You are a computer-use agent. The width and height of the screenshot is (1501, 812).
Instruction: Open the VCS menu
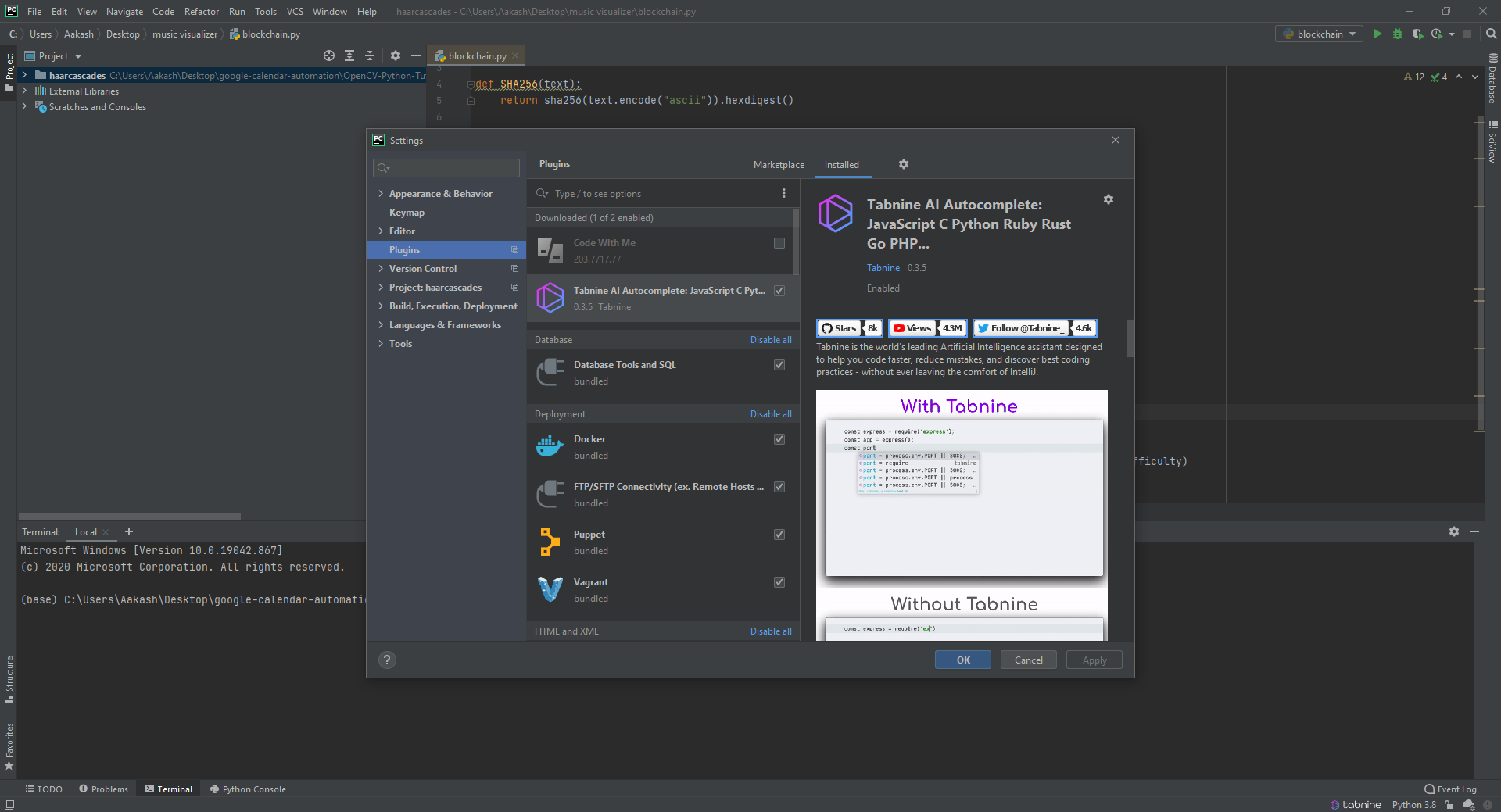(x=295, y=12)
